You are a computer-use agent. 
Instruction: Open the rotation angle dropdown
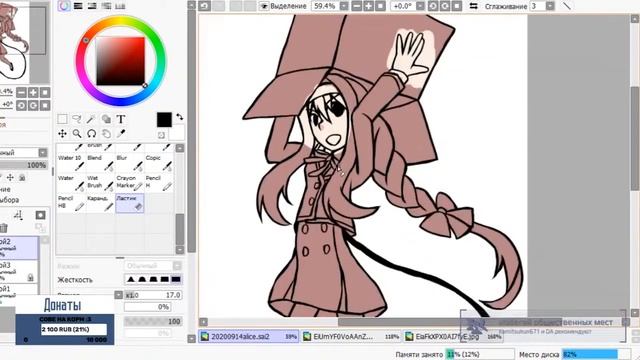[420, 6]
